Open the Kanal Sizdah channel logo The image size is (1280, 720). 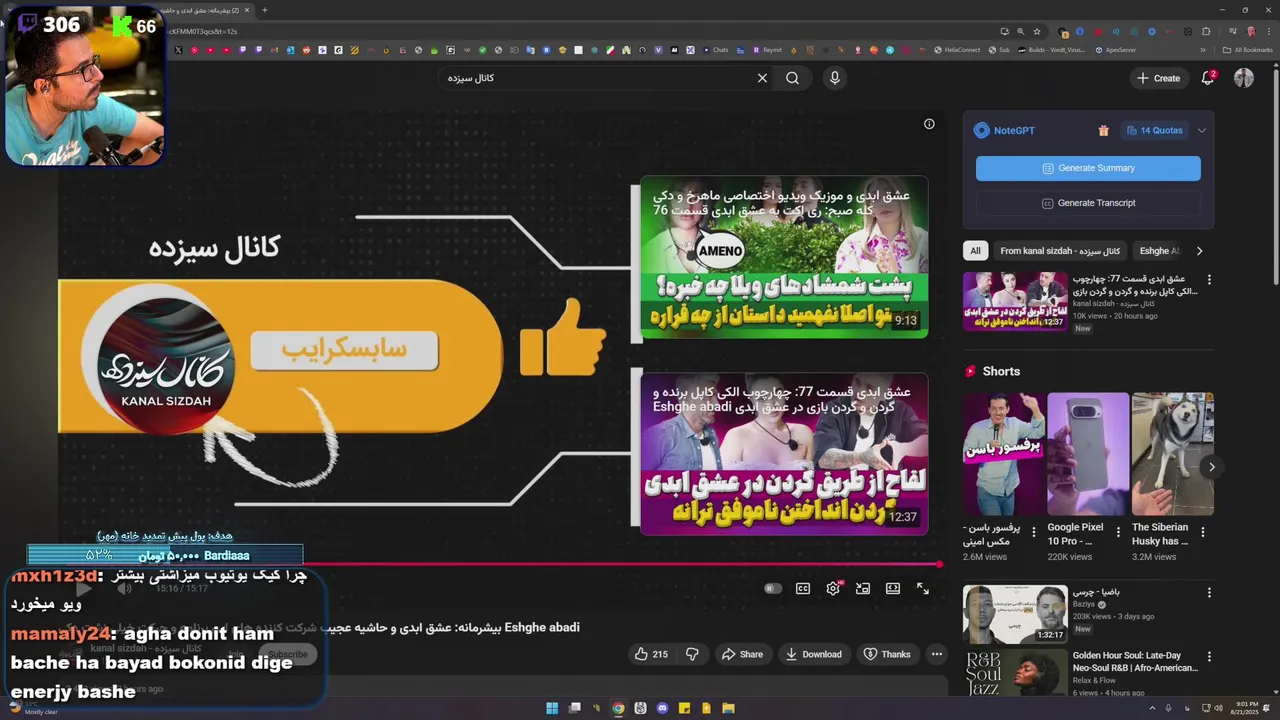click(166, 367)
